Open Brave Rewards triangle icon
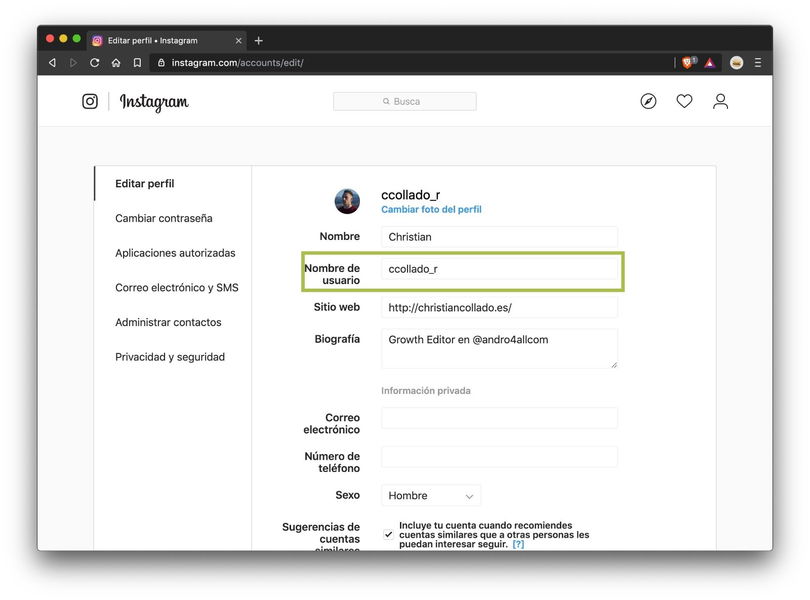The height and width of the screenshot is (600, 810). (710, 63)
